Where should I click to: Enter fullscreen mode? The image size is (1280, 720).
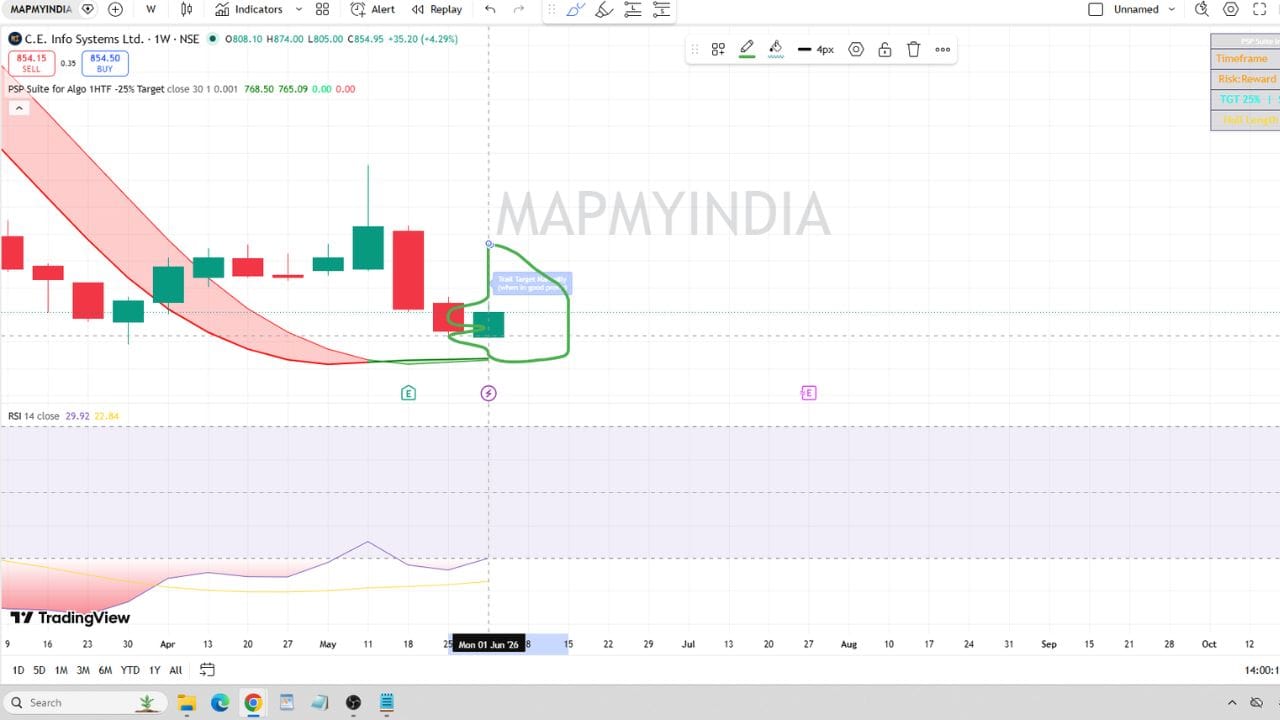click(1260, 9)
